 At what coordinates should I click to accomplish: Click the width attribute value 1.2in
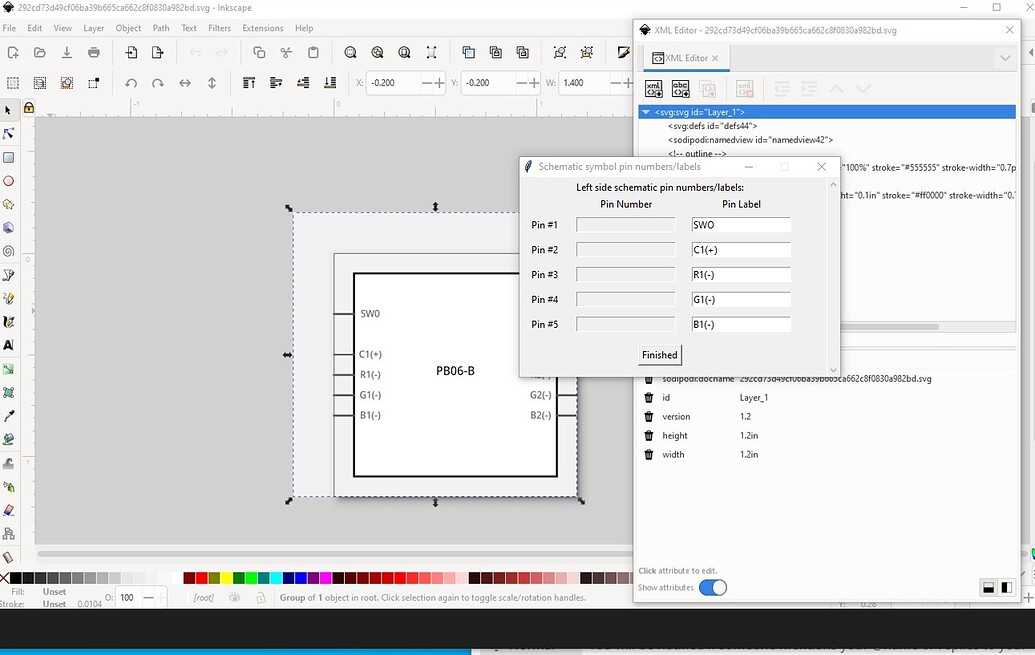[x=749, y=455]
